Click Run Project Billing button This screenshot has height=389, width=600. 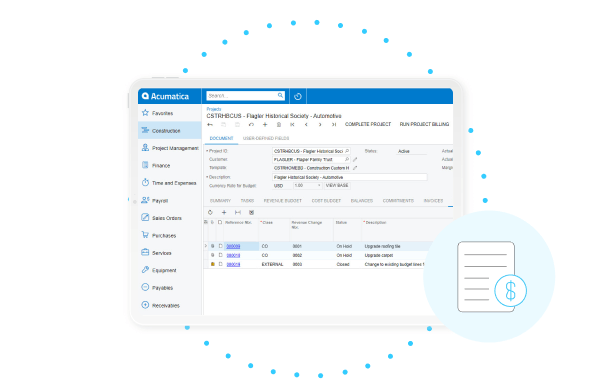coord(424,124)
